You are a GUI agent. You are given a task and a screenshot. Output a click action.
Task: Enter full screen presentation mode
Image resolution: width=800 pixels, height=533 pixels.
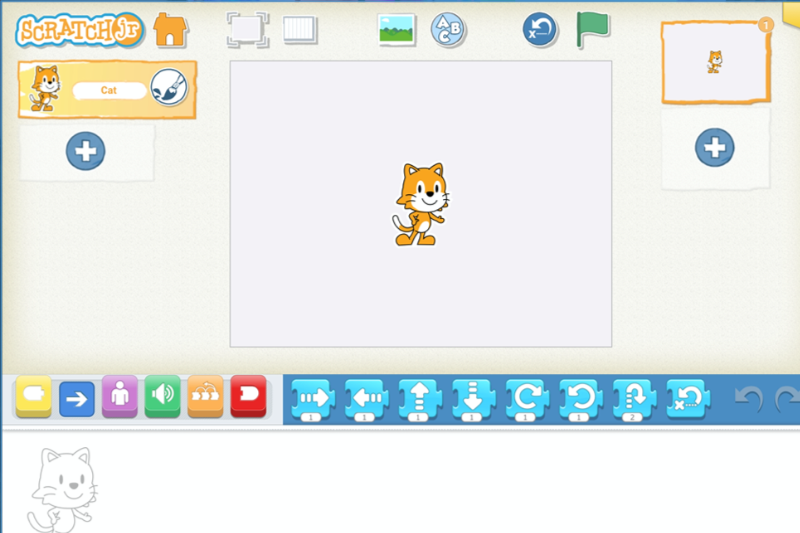pos(247,30)
